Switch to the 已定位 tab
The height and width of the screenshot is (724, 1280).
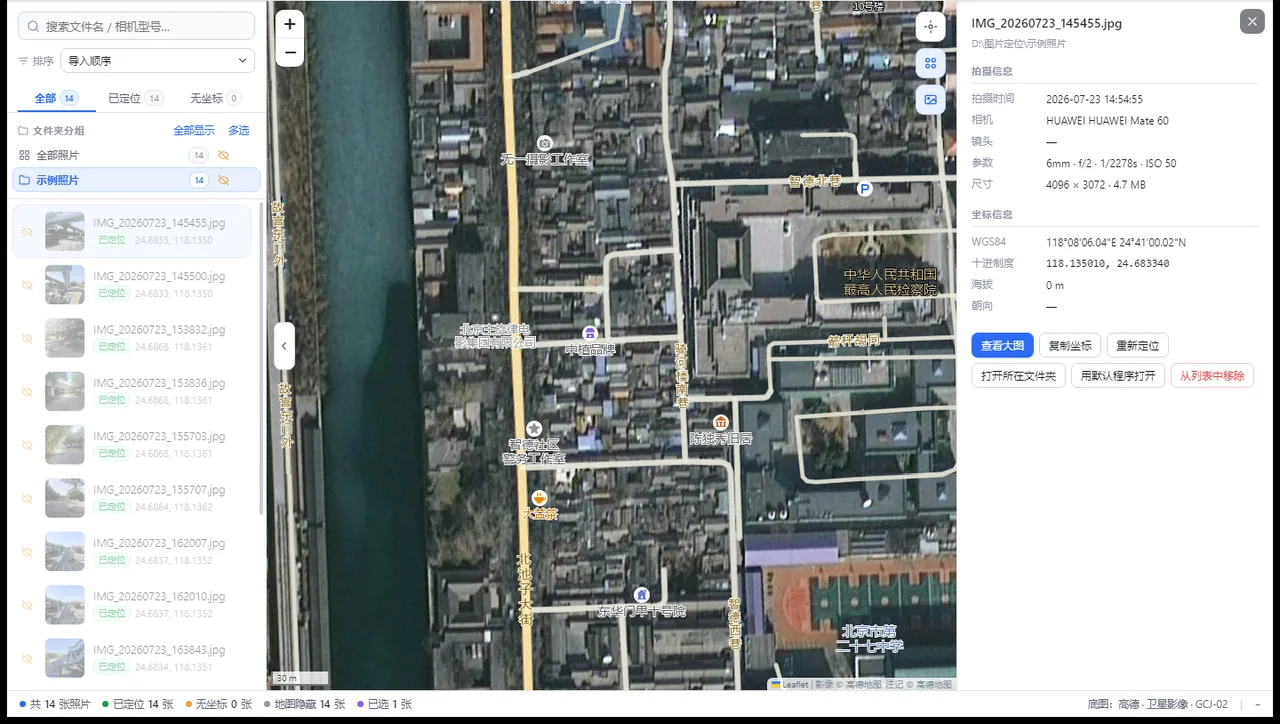[x=136, y=98]
